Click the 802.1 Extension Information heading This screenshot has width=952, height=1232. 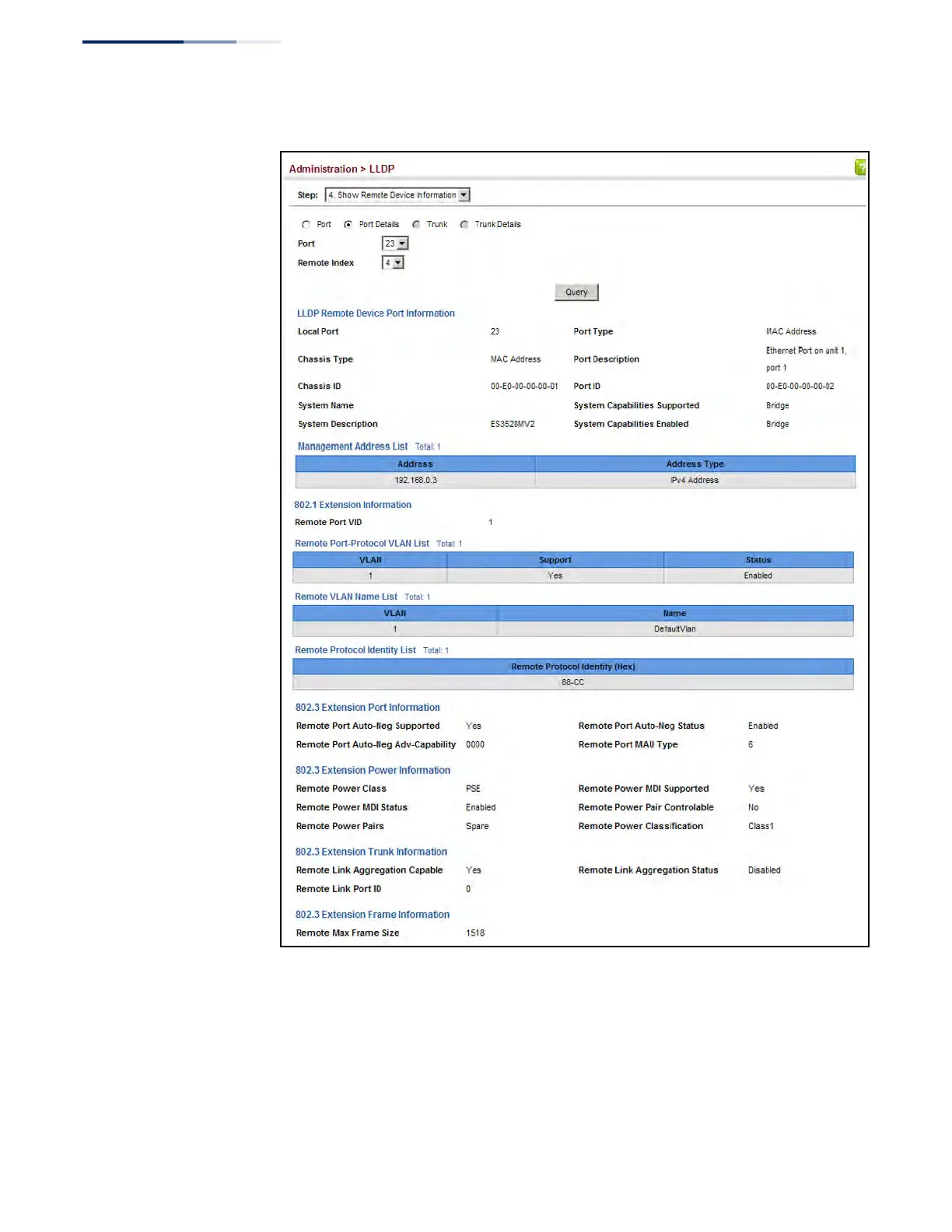[x=353, y=505]
